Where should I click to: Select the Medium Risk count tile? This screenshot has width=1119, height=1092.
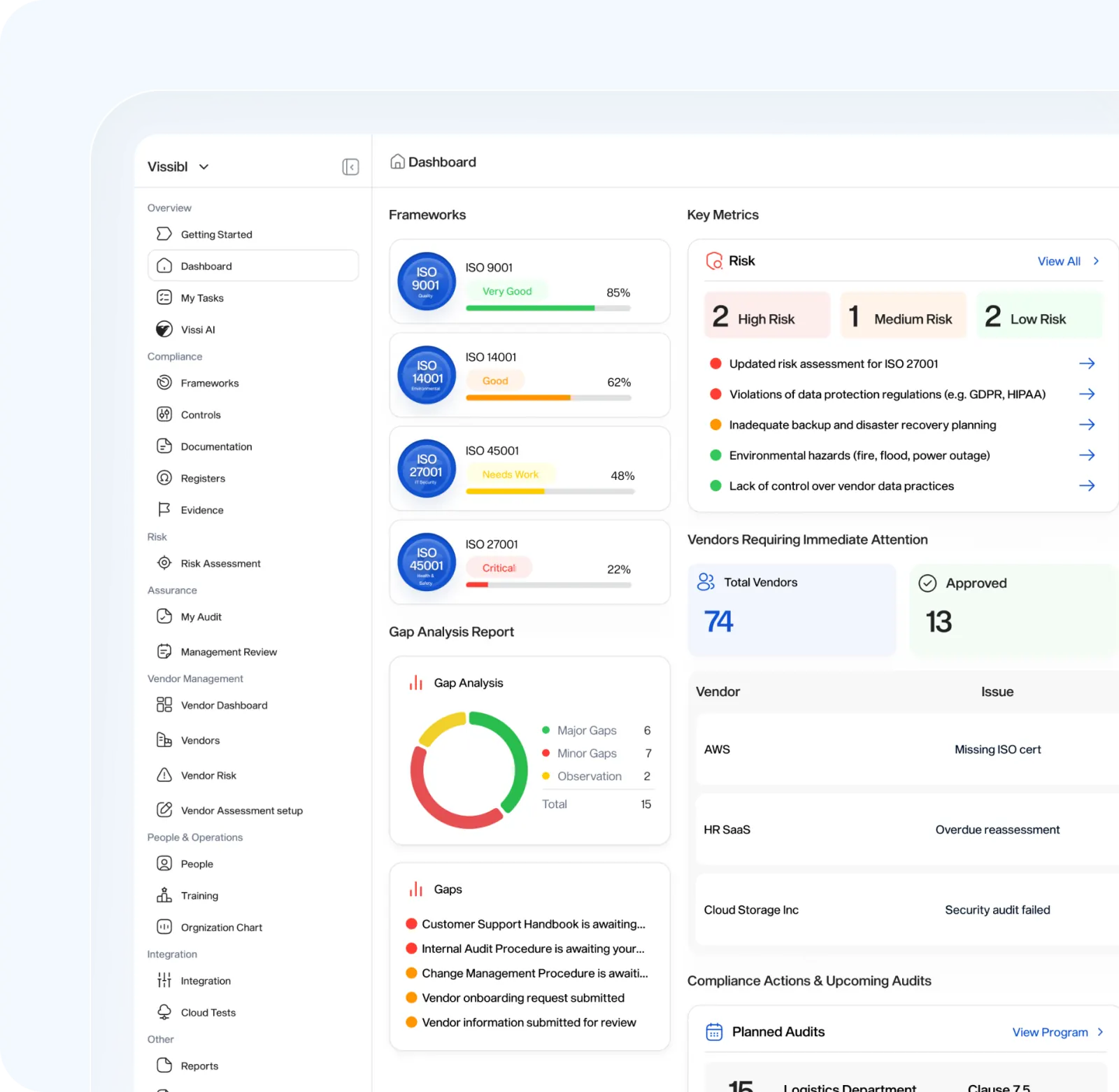coord(903,315)
